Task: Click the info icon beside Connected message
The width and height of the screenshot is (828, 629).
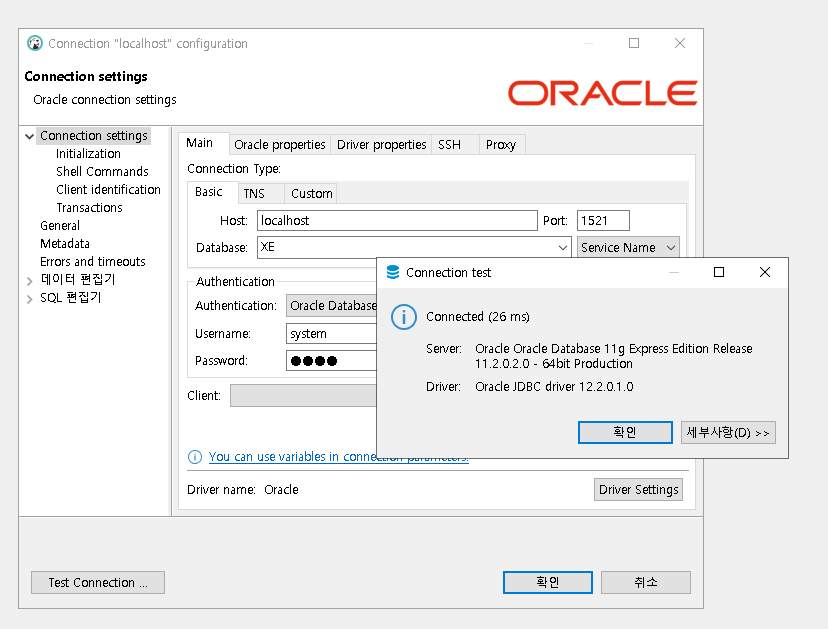Action: 404,317
